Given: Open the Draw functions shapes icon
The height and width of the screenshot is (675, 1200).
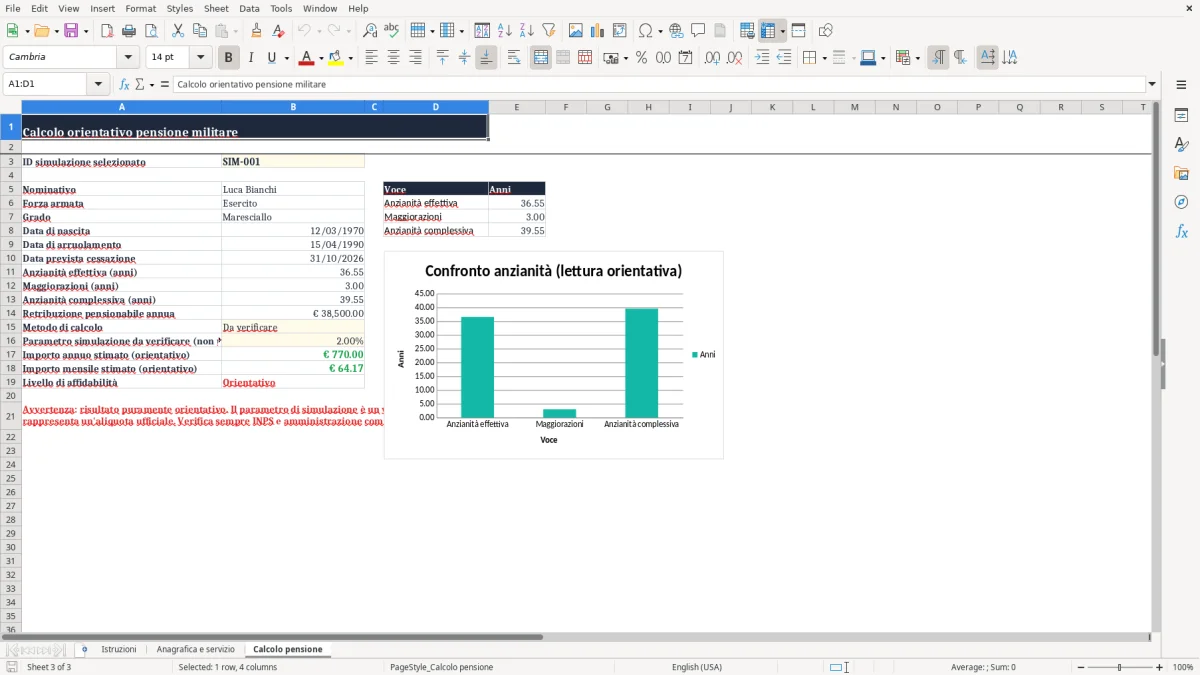Looking at the screenshot, I should tap(826, 31).
